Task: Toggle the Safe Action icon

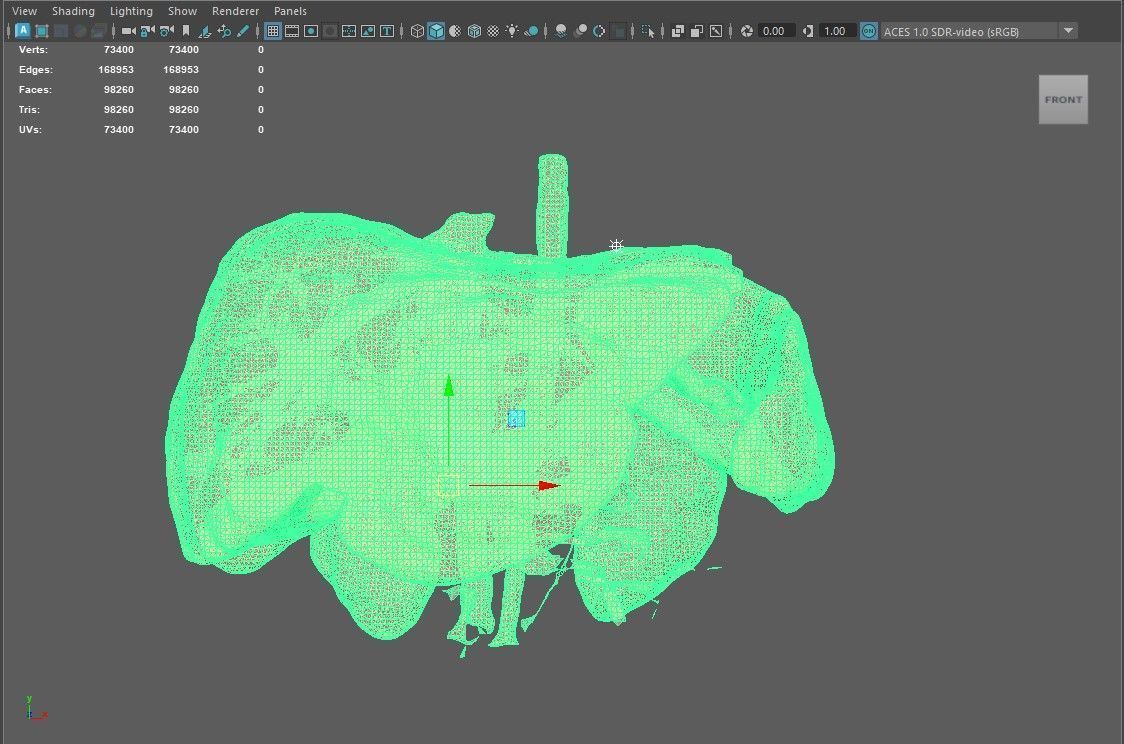Action: 349,31
